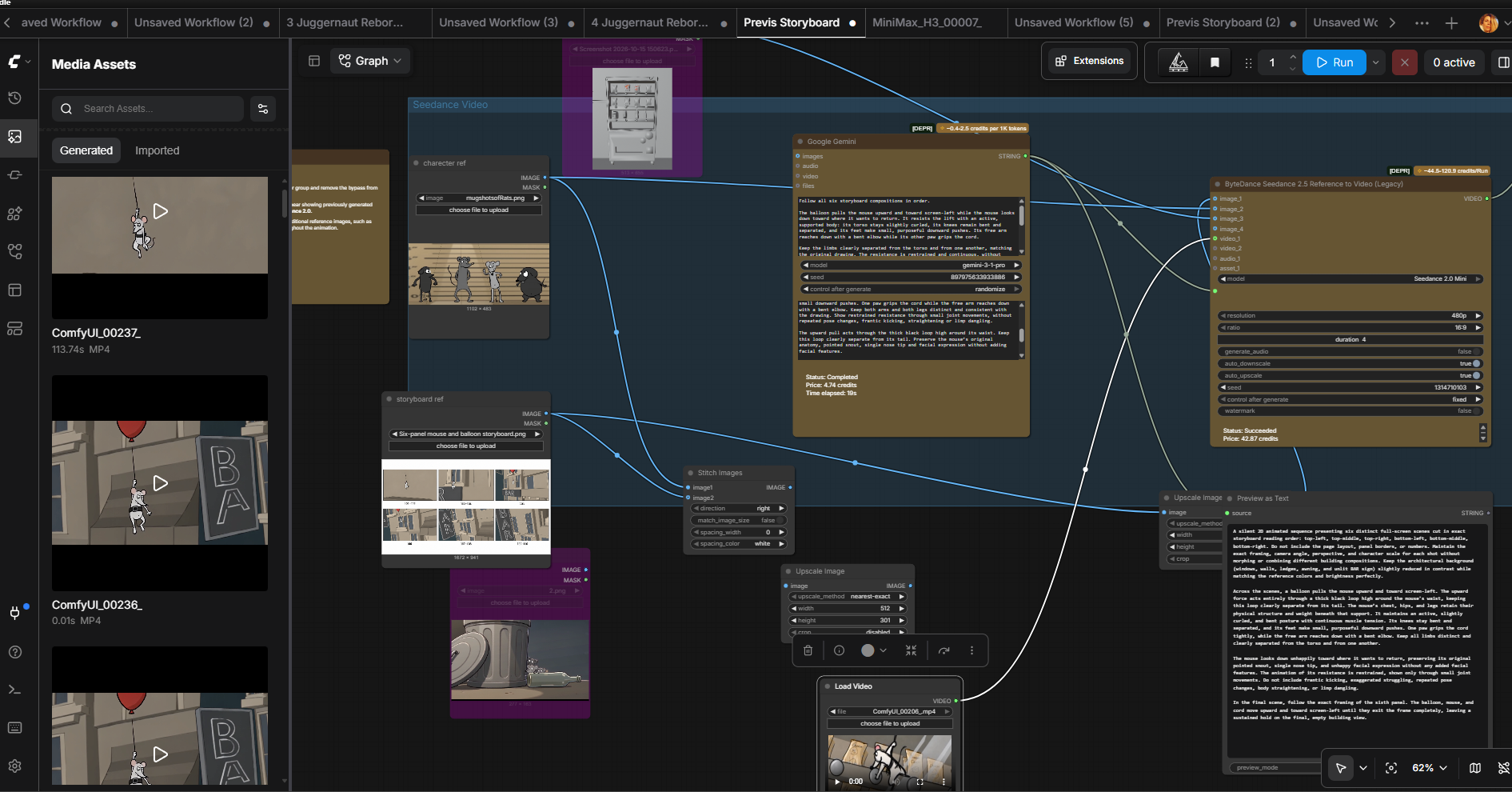Screen dimensions: 1512x792
Task: Open more options on node selection toolbar
Action: [x=971, y=651]
